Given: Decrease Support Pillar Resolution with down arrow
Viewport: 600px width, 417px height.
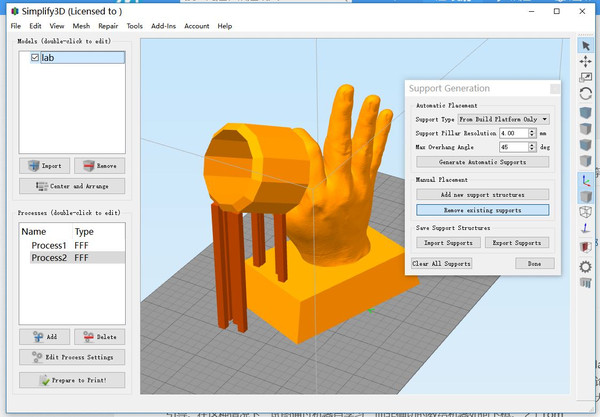Looking at the screenshot, I should coord(532,135).
